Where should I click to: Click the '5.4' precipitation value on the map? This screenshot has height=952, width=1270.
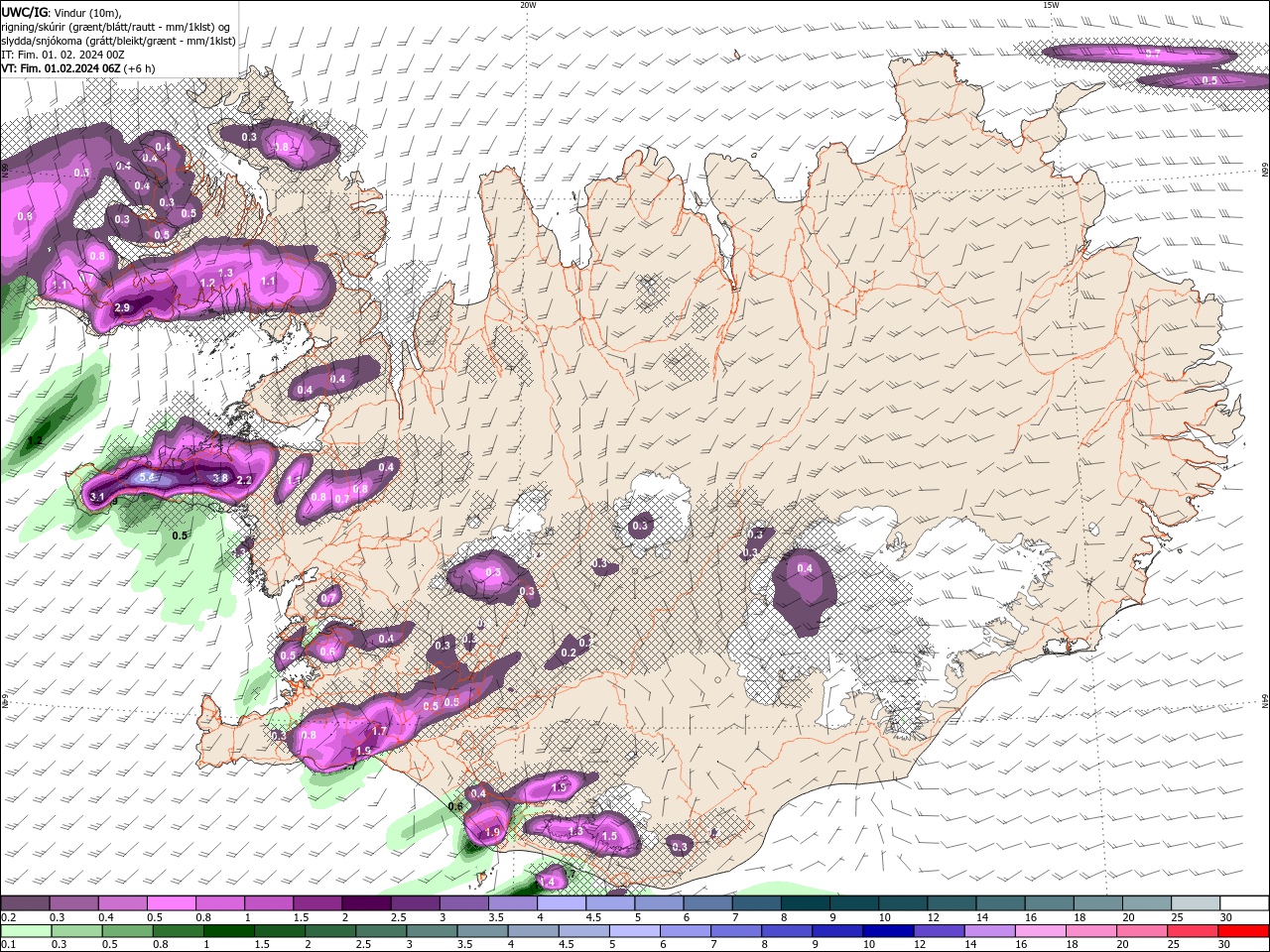pos(149,477)
